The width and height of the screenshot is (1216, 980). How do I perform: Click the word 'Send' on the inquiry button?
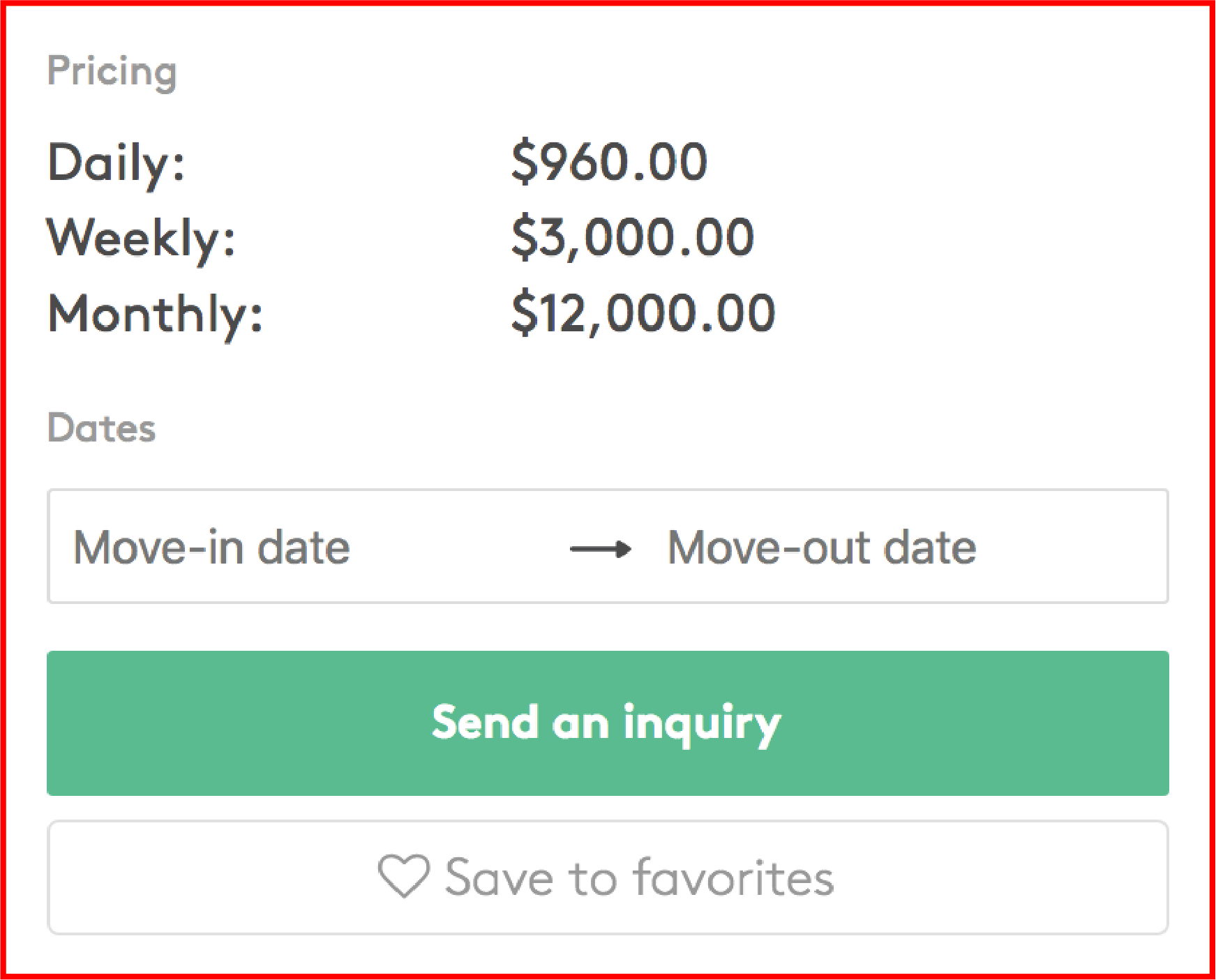[485, 723]
